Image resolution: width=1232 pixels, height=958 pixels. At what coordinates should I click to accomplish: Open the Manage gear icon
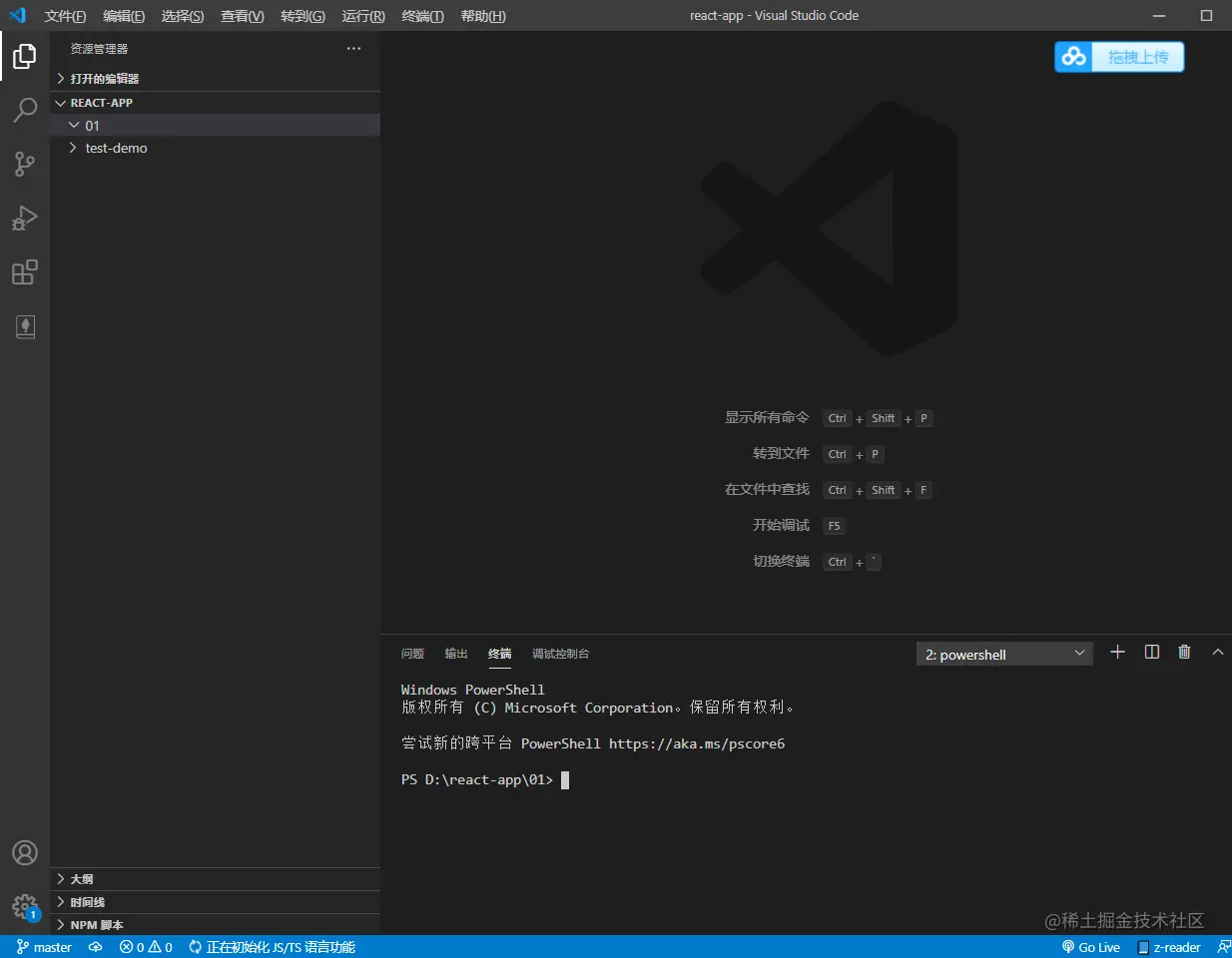coord(25,907)
